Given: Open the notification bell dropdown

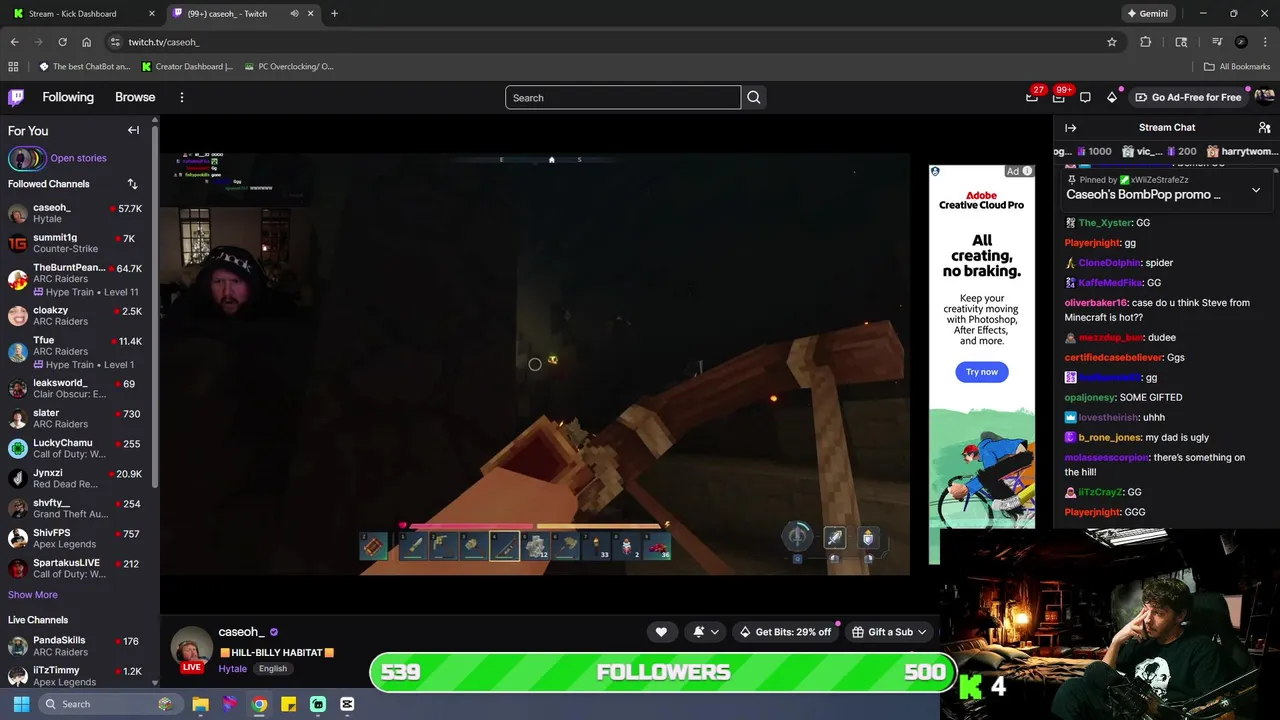Looking at the screenshot, I should pyautogui.click(x=706, y=632).
